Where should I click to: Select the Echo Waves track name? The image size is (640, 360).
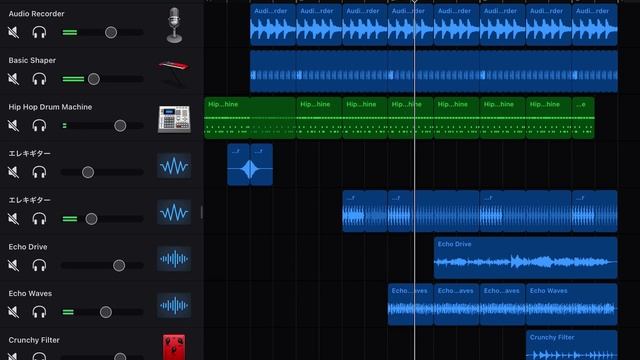point(30,293)
